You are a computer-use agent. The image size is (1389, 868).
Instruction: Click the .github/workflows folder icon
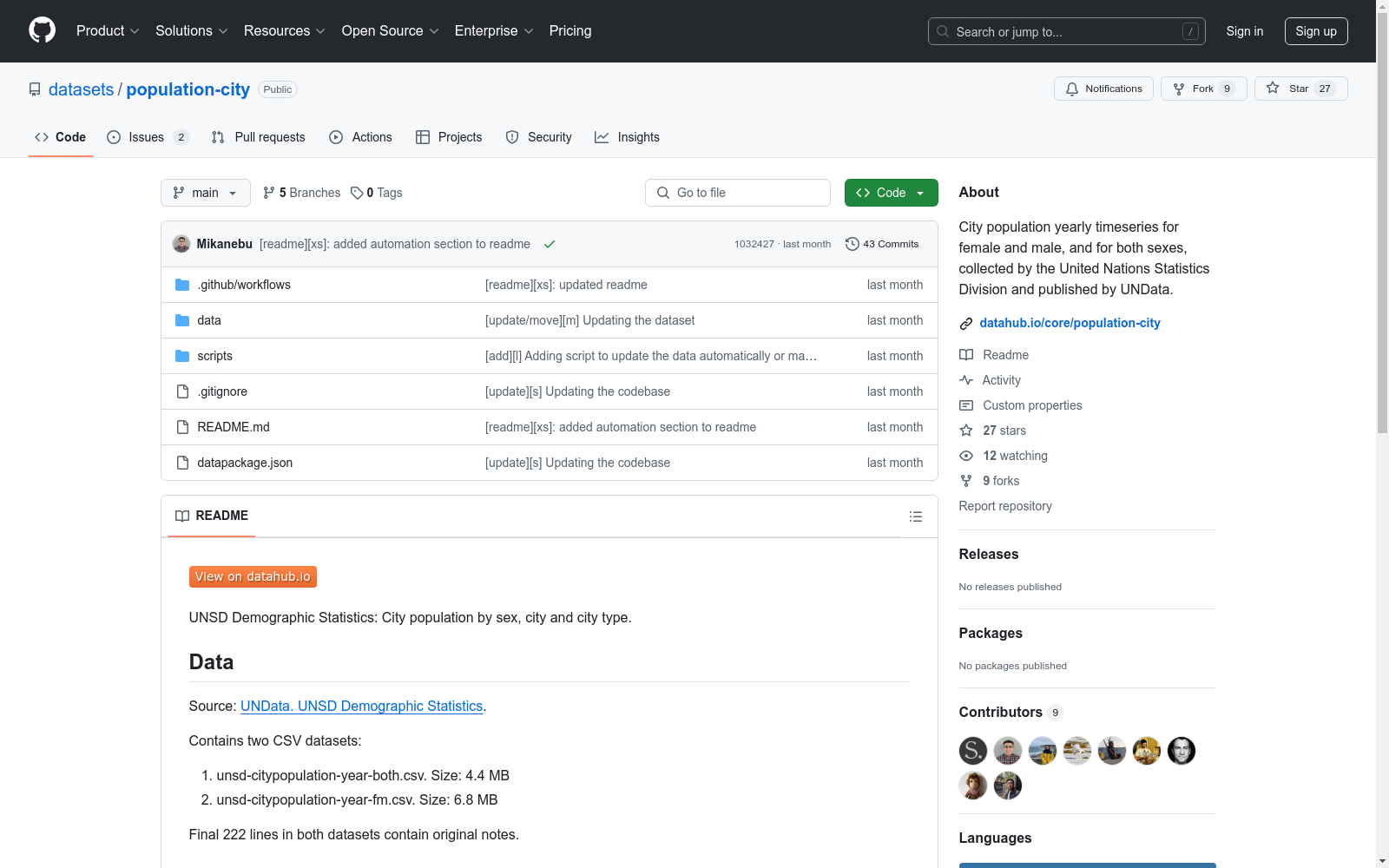pos(182,285)
